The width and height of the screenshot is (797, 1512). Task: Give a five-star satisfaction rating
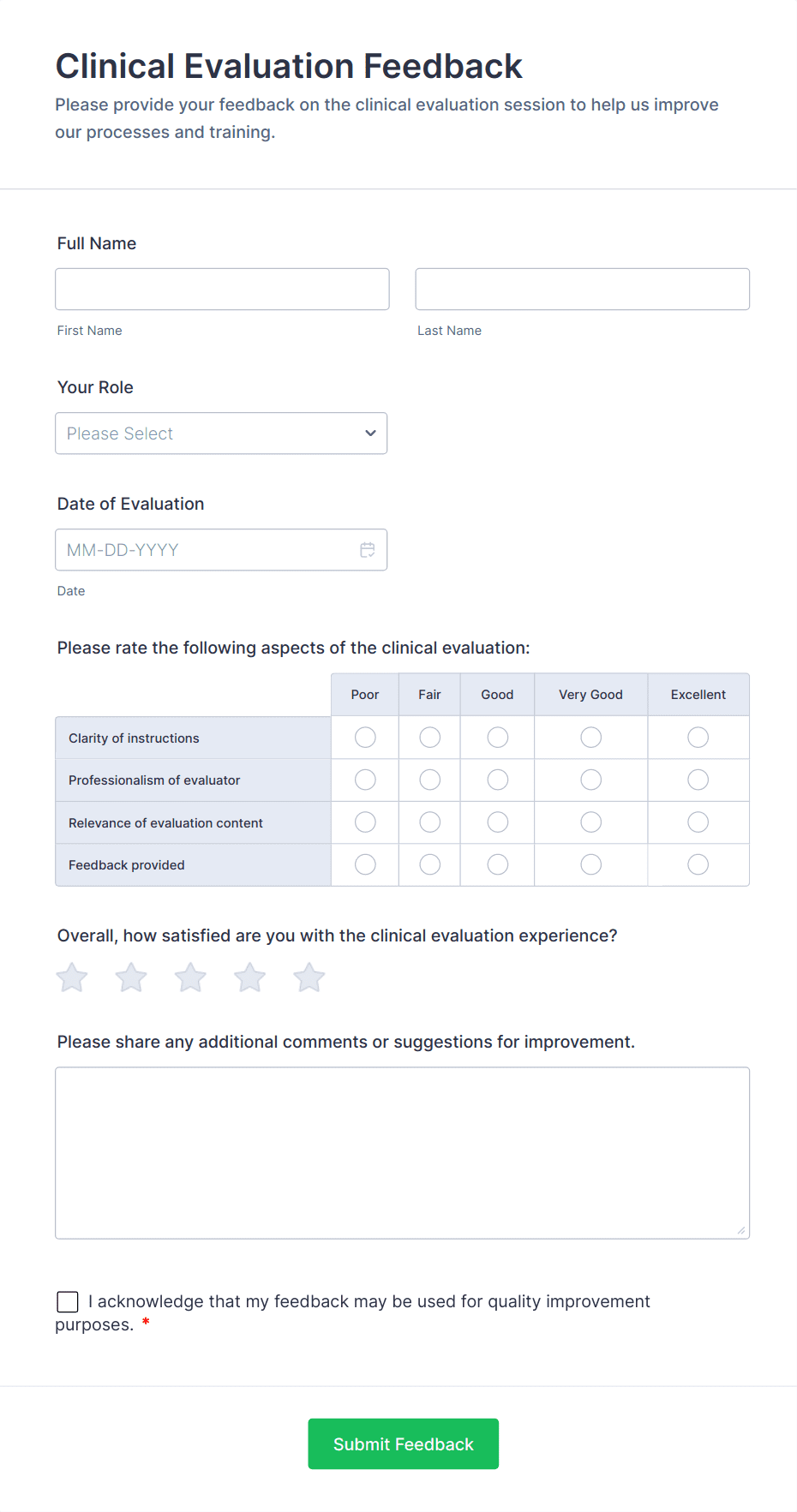pyautogui.click(x=309, y=977)
